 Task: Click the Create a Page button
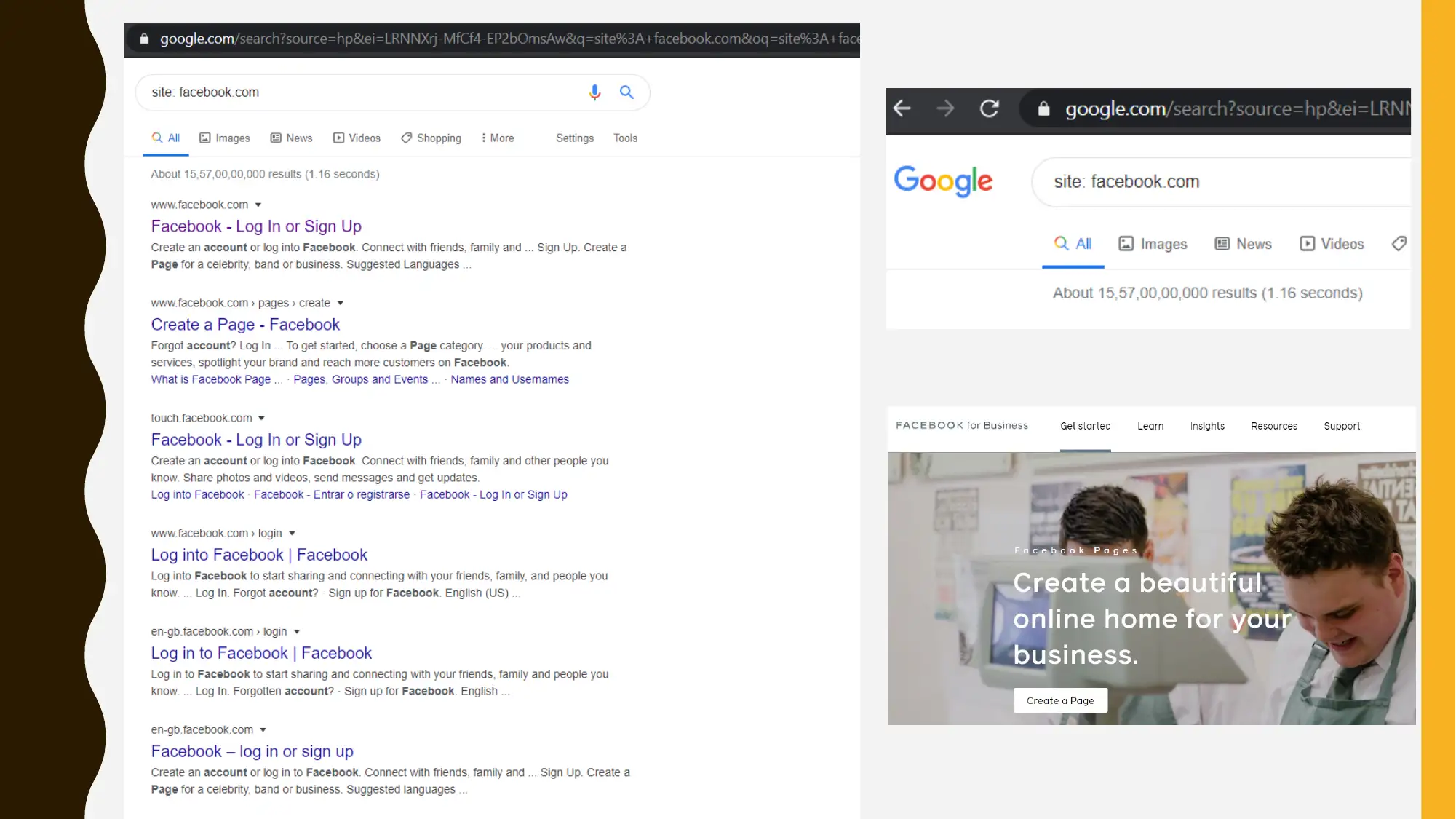pyautogui.click(x=1060, y=699)
